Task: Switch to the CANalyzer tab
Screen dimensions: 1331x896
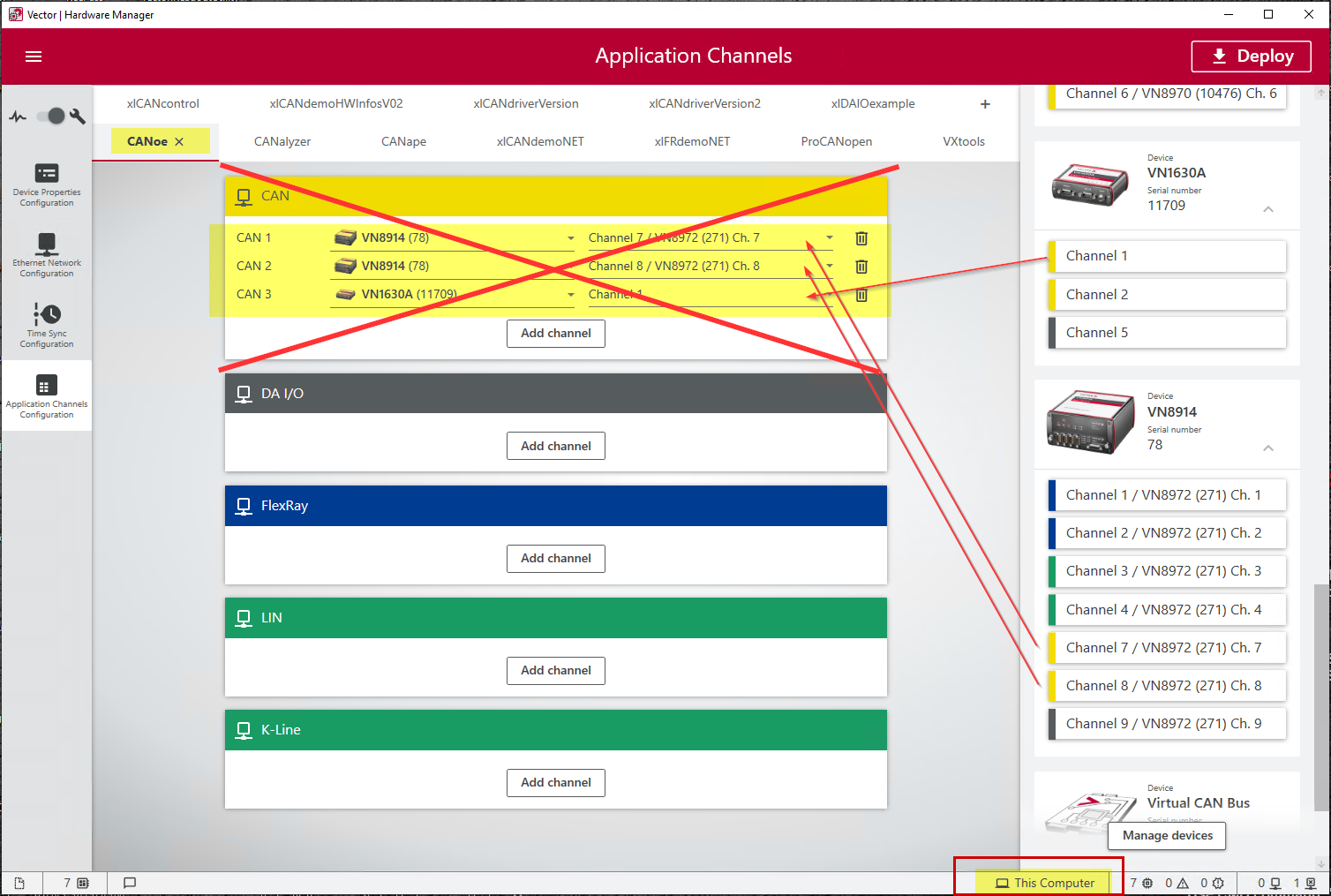Action: click(282, 141)
